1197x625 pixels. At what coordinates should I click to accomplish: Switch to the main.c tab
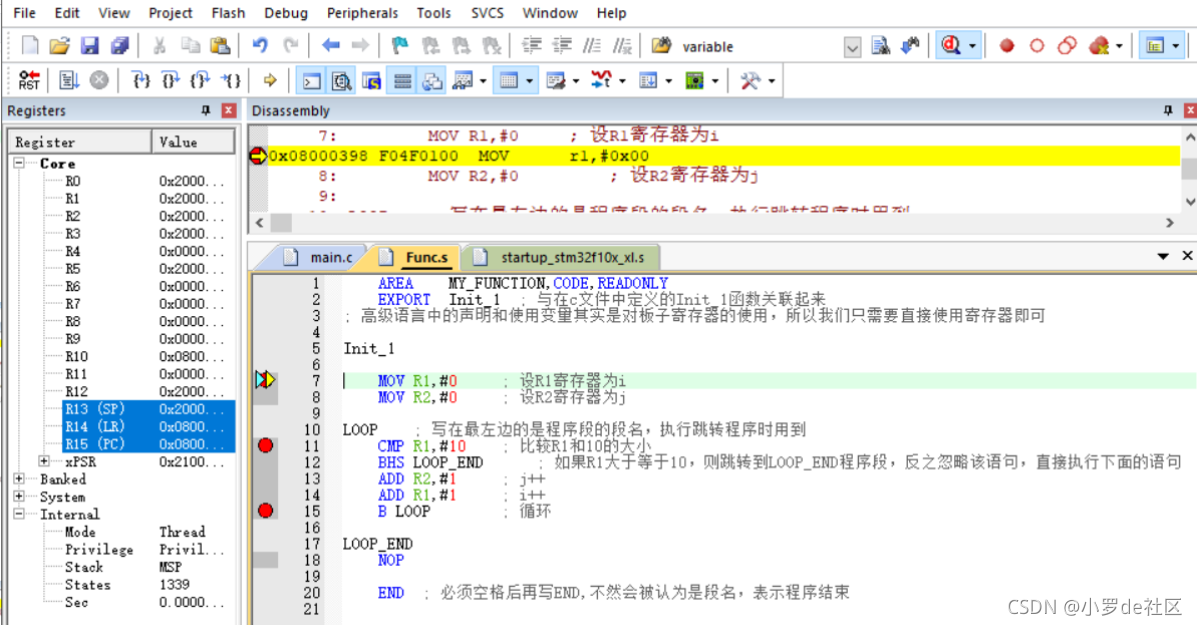pos(320,257)
